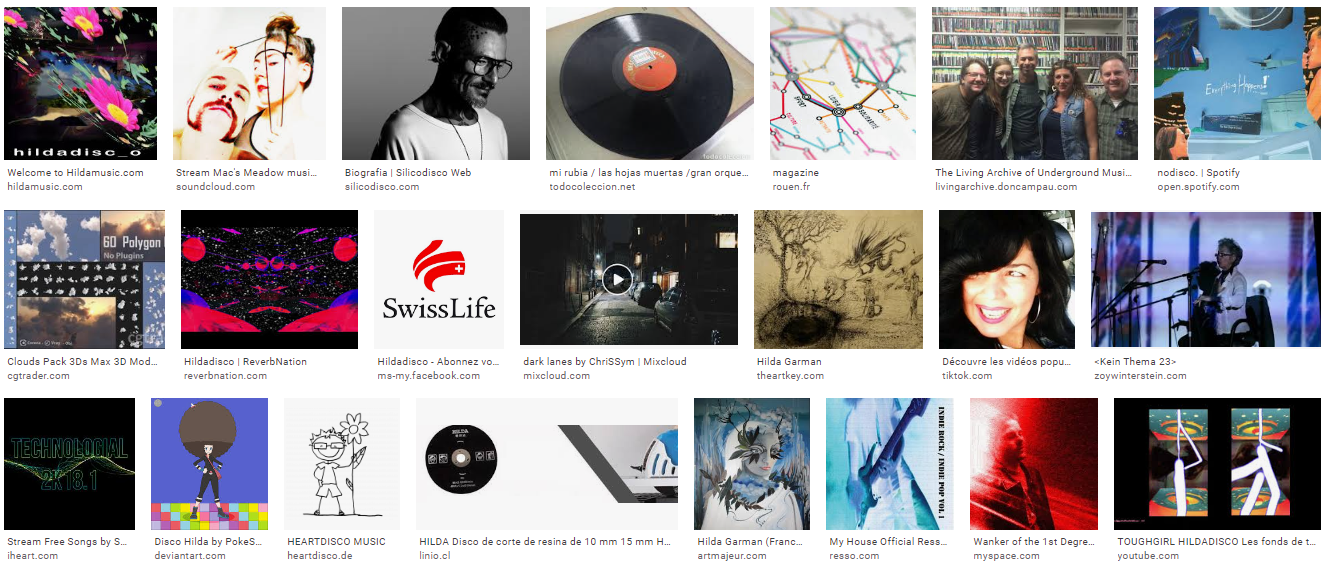Select the red Wanker of the 1st Degree image
1327x562 pixels.
pos(1034,464)
